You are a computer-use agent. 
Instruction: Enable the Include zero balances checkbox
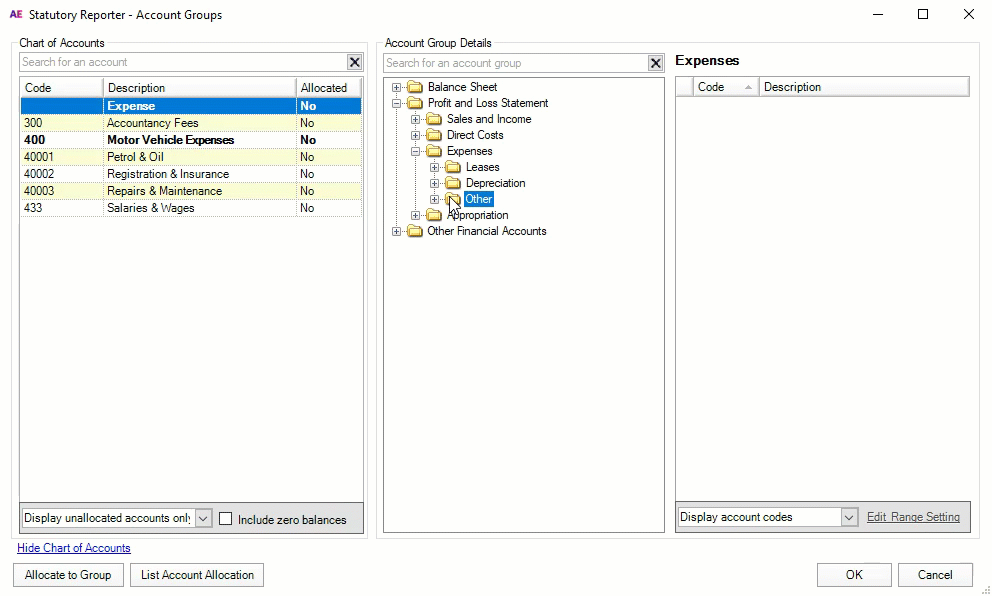pos(226,519)
